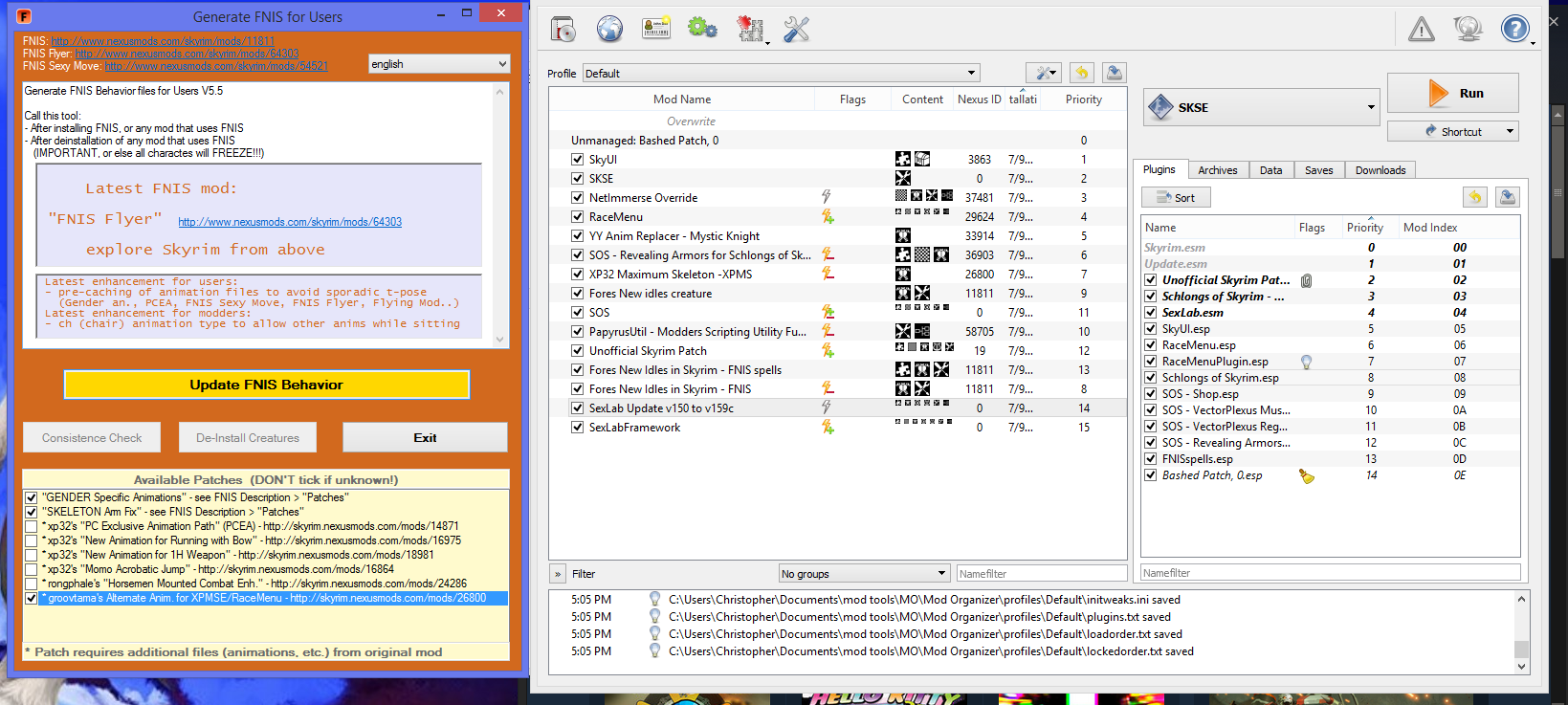Viewport: 1568px width, 705px height.
Task: Click the mod list Namefilter field
Action: pyautogui.click(x=1041, y=574)
